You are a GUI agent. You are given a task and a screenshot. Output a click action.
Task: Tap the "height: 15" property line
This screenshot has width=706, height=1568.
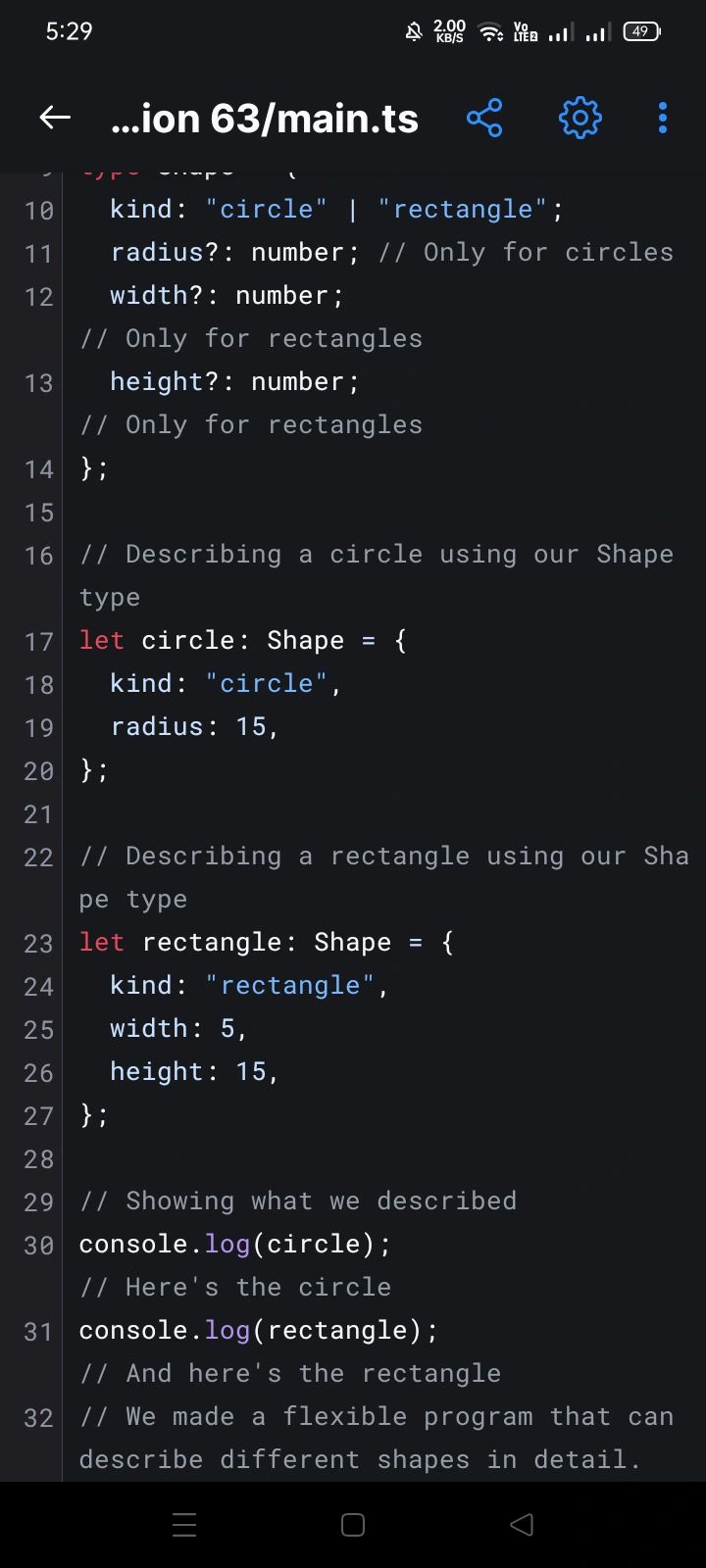tap(194, 1072)
